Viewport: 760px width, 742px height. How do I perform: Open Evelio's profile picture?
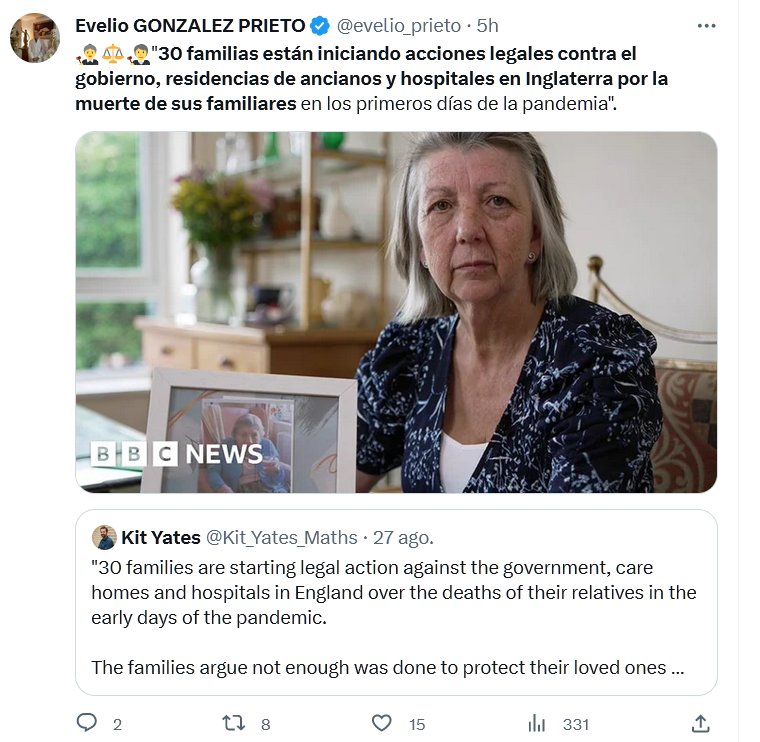coord(35,38)
